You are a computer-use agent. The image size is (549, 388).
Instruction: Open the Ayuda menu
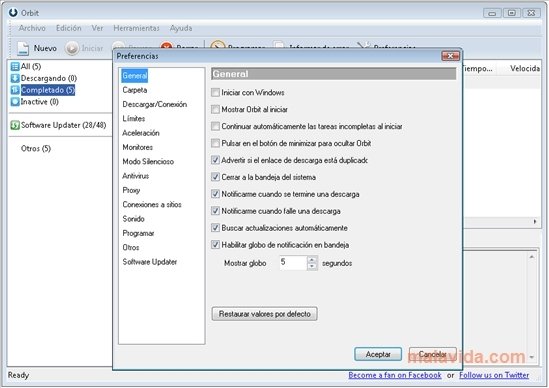tap(181, 28)
